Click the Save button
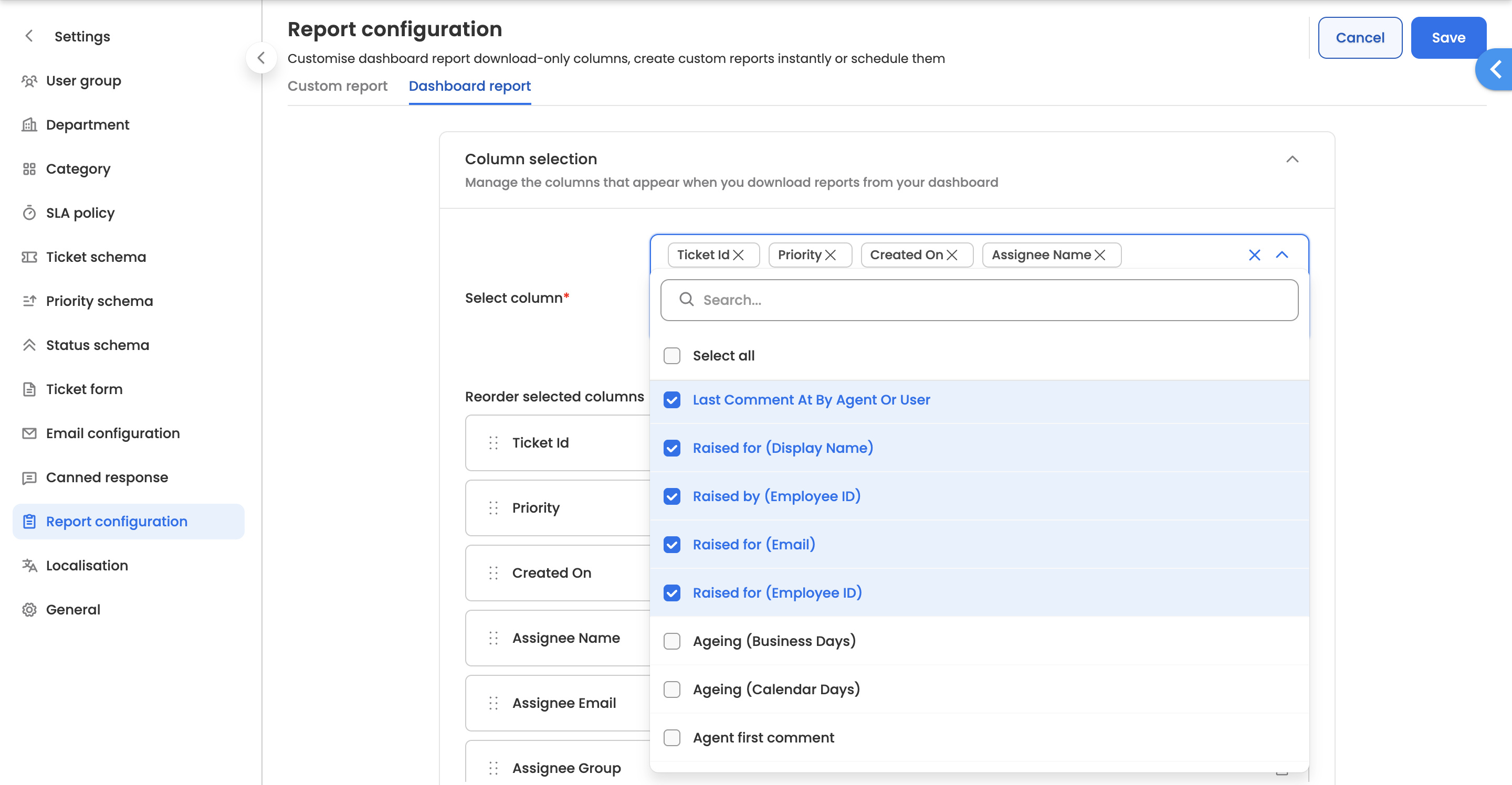Image resolution: width=1512 pixels, height=785 pixels. 1448,38
